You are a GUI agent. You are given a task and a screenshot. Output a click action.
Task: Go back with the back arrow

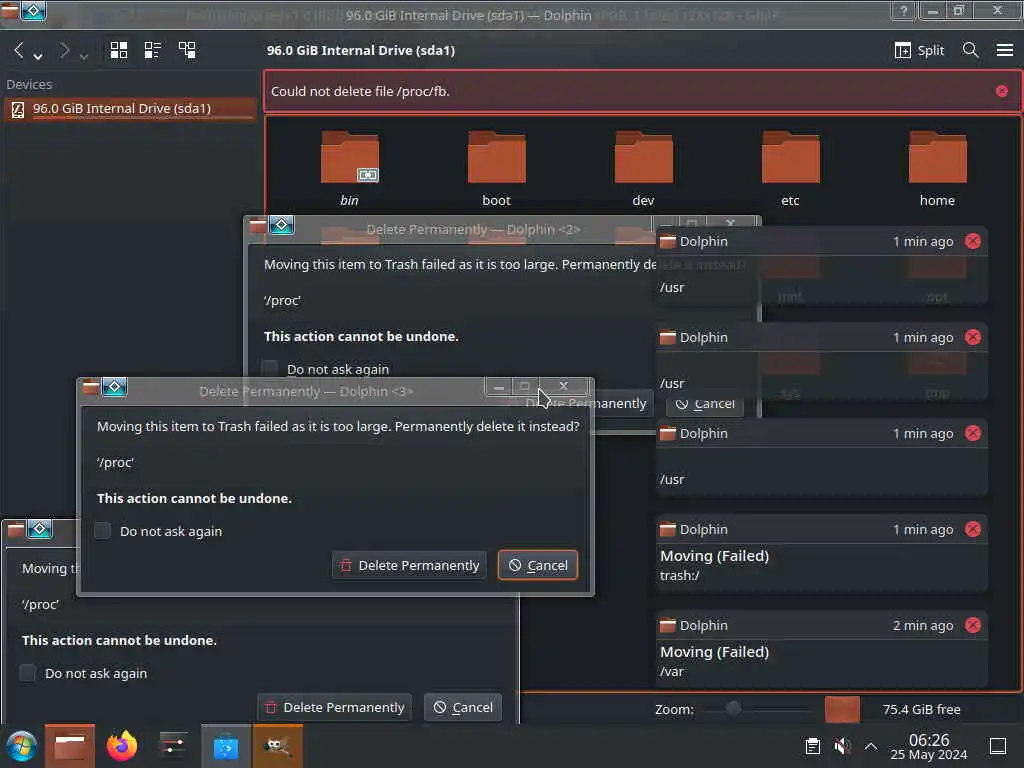click(18, 50)
